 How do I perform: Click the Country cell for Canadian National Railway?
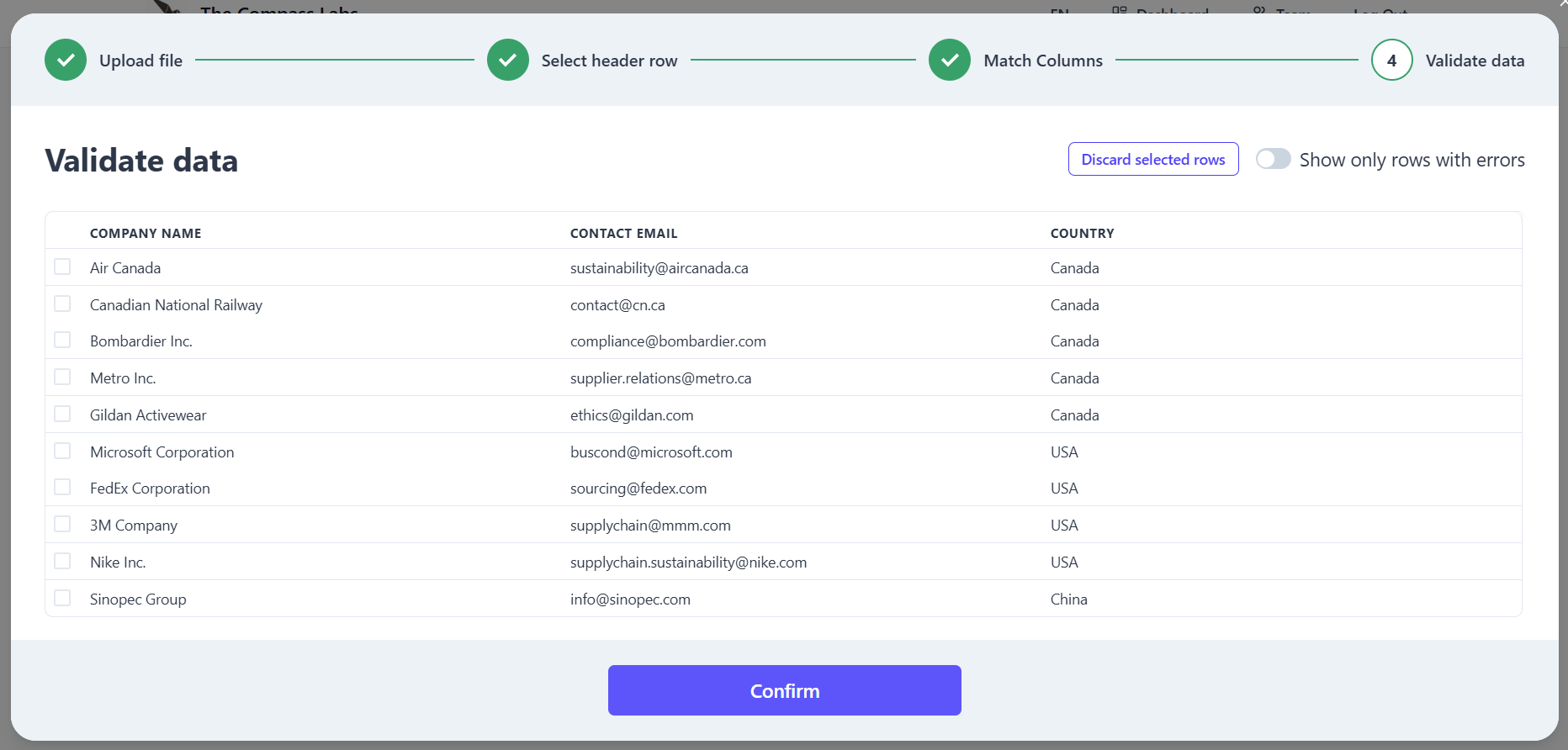tap(1075, 305)
